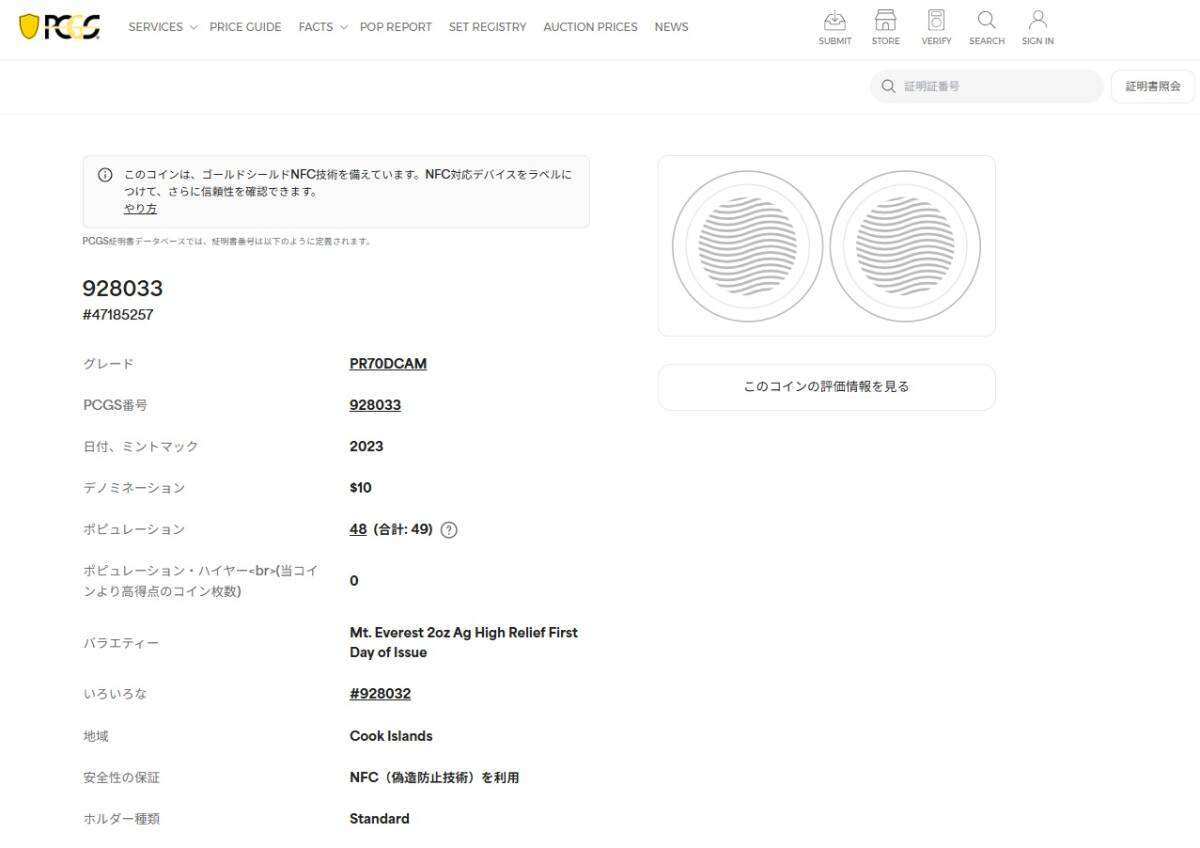Click the Cook Islands region value
Image resolution: width=1200 pixels, height=848 pixels.
coord(391,736)
